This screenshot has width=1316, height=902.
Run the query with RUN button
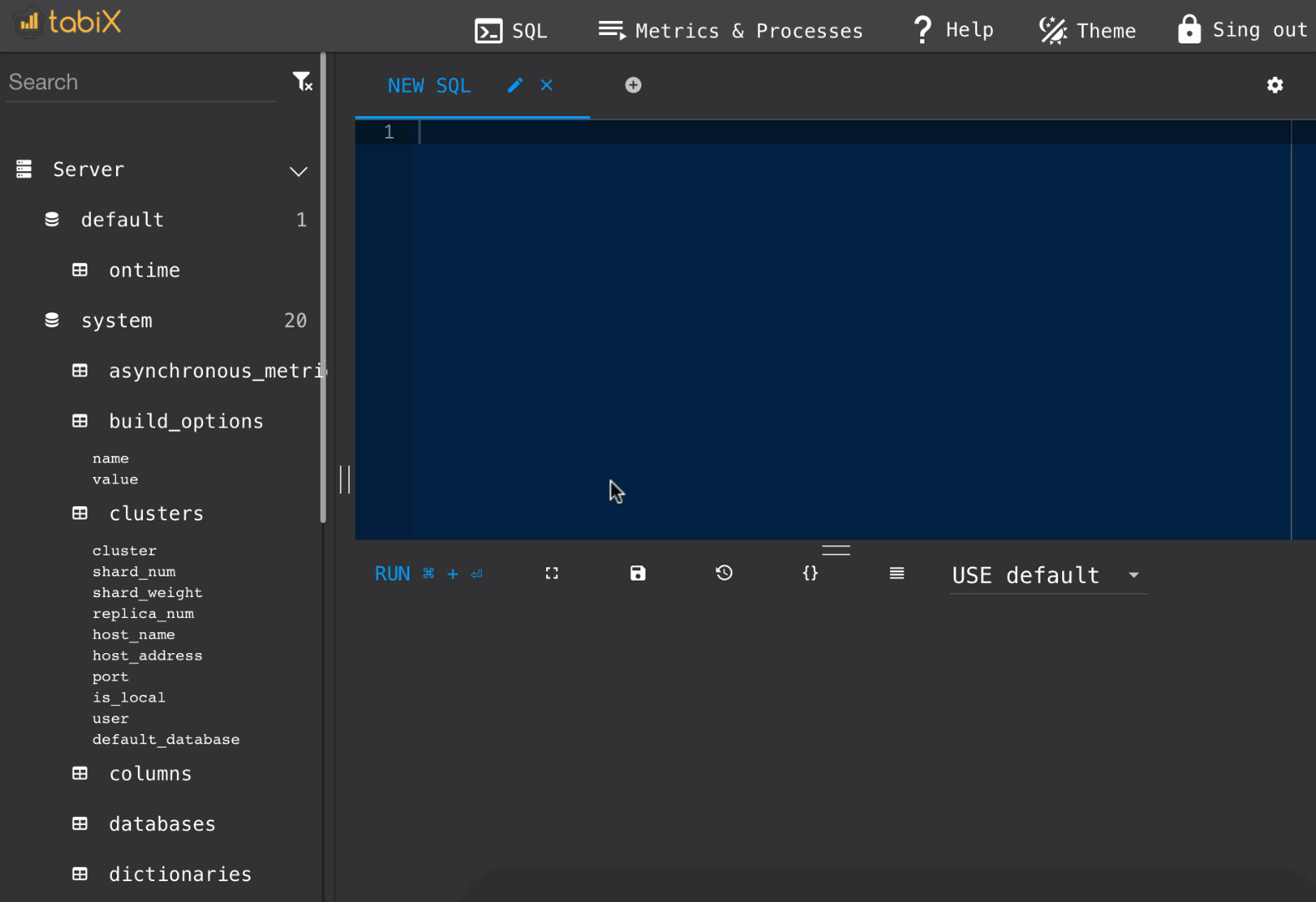coord(428,574)
